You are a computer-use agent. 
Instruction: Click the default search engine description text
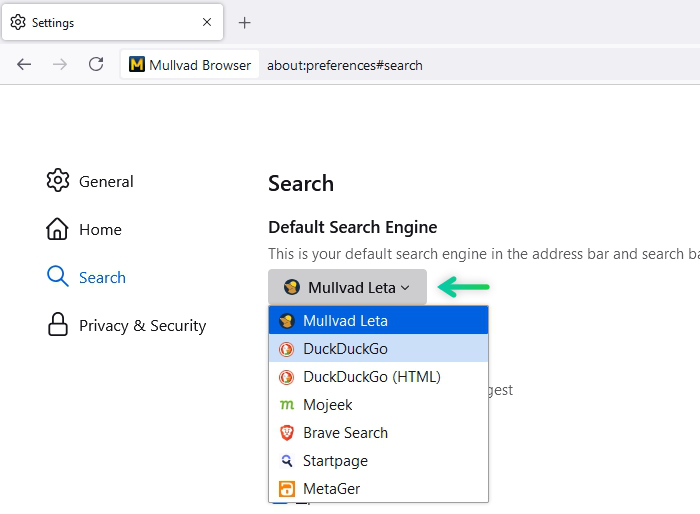click(484, 254)
